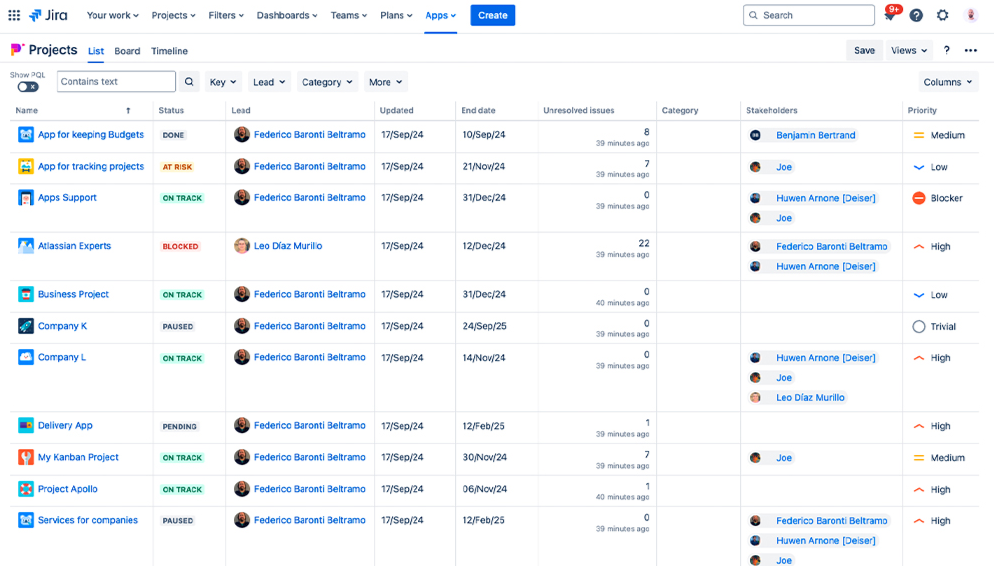Switch to the Timeline tab
Screen dimensions: 994x566
pyautogui.click(x=169, y=51)
